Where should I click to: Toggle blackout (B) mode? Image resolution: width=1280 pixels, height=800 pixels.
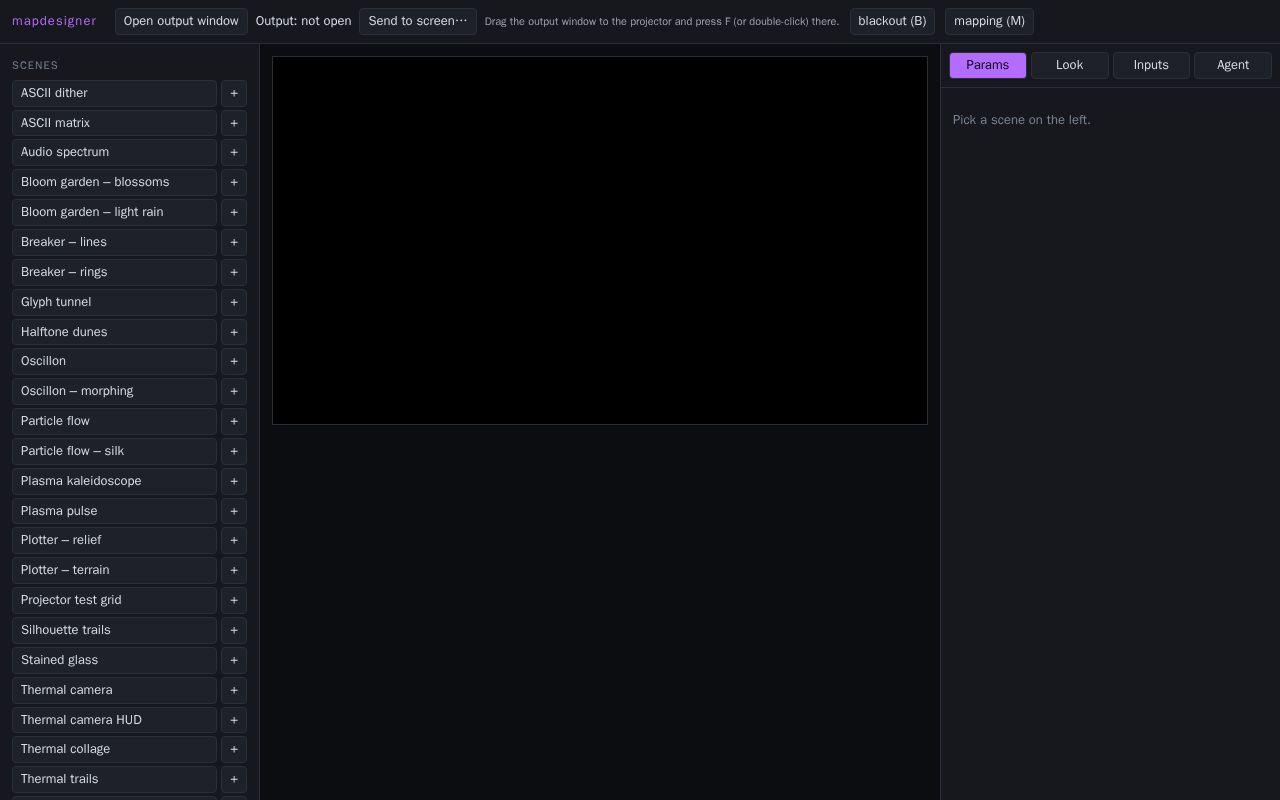pos(892,21)
